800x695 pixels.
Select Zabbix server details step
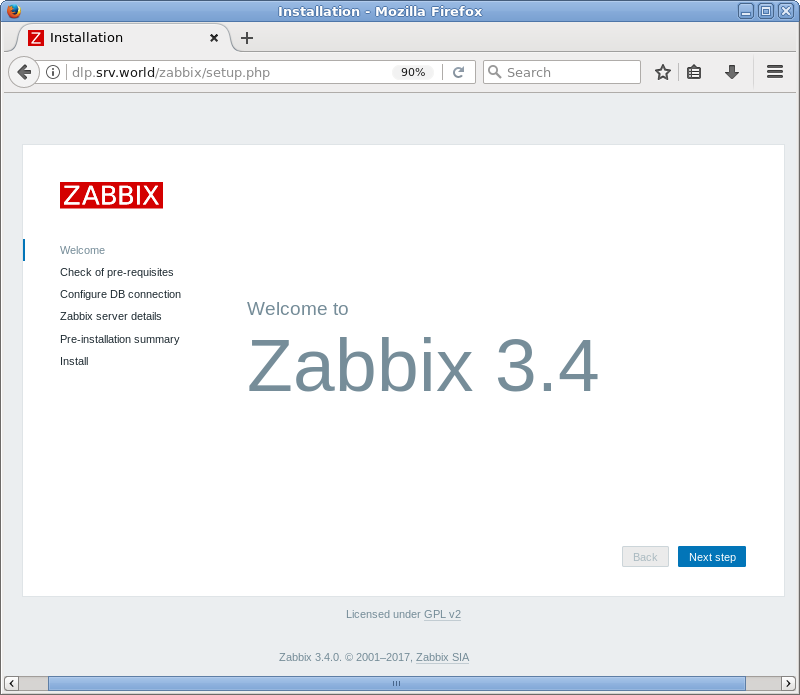pyautogui.click(x=111, y=316)
